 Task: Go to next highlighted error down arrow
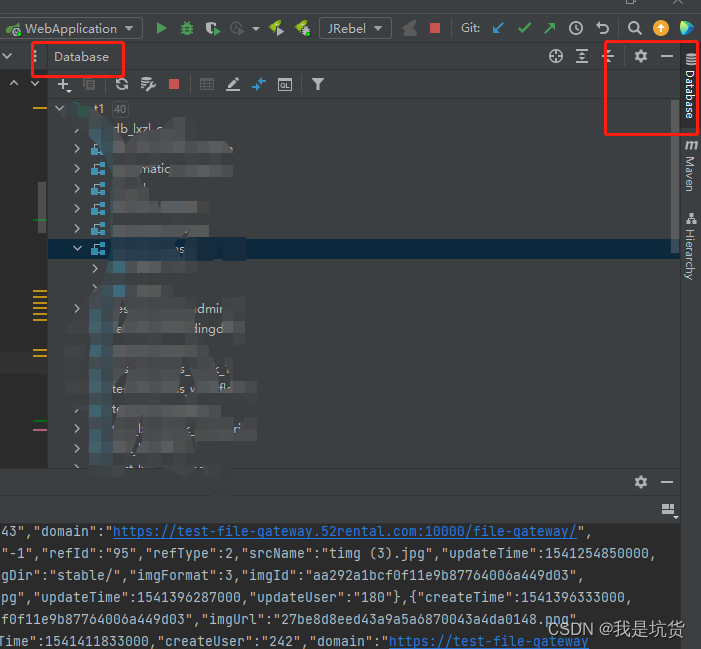[35, 83]
